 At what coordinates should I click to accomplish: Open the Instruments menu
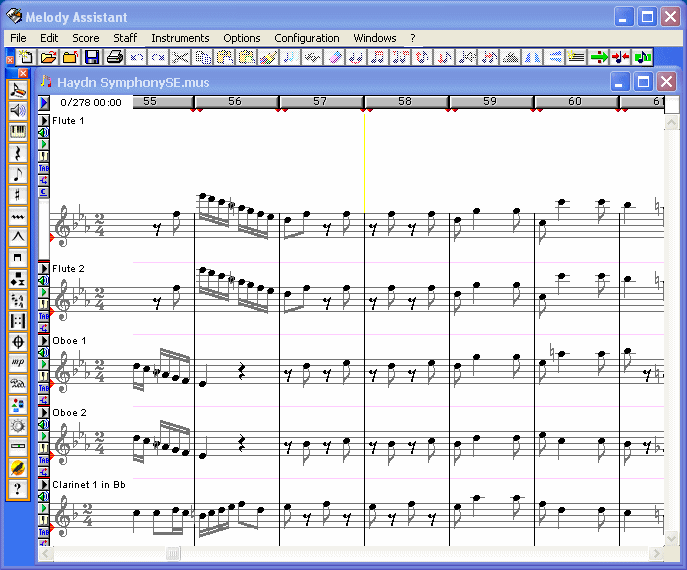[x=180, y=38]
